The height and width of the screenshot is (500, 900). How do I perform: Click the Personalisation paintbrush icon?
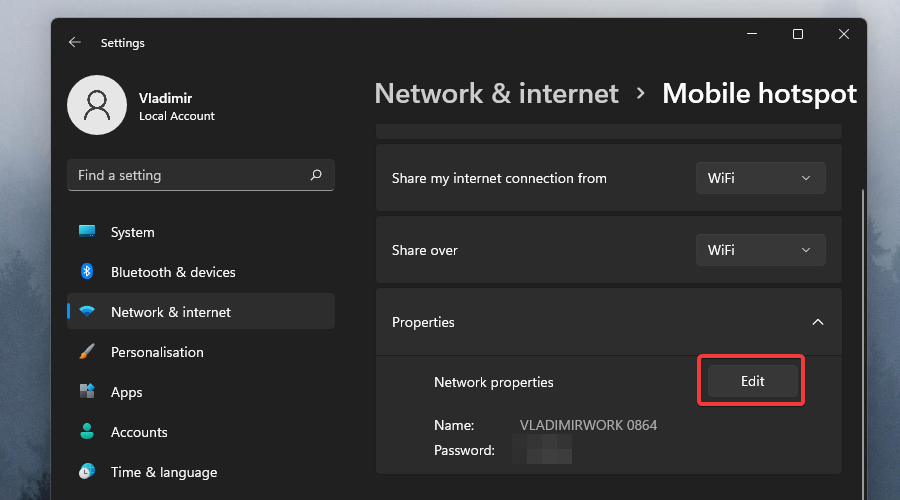tap(87, 352)
